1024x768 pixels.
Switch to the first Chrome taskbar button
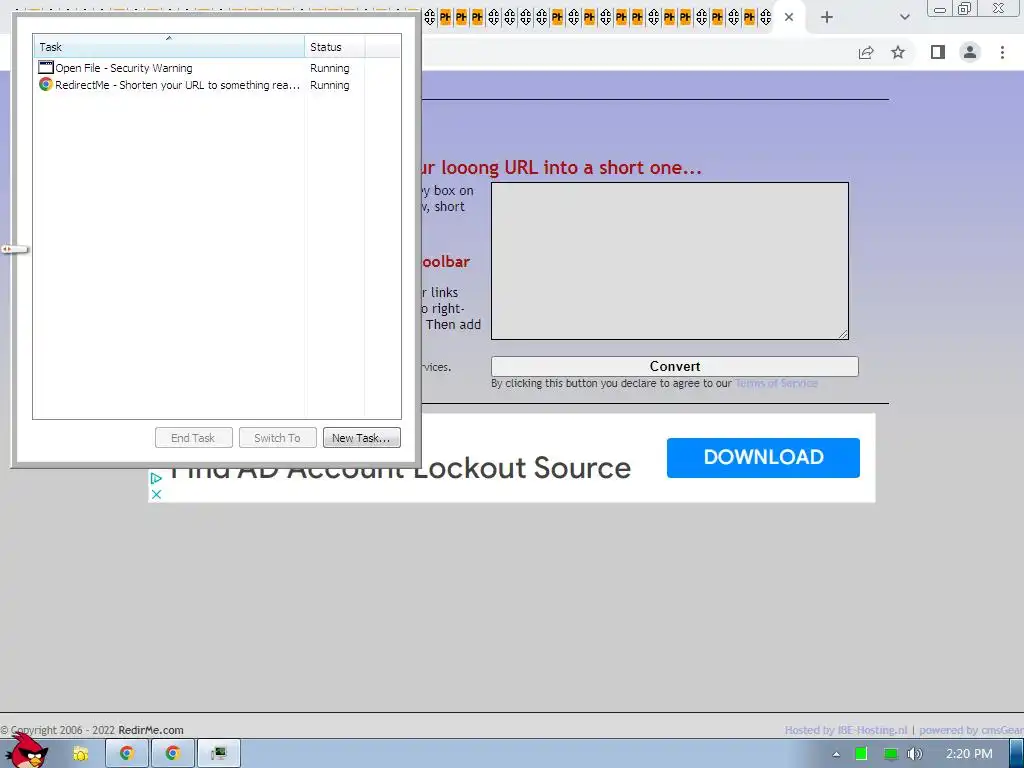click(x=127, y=754)
